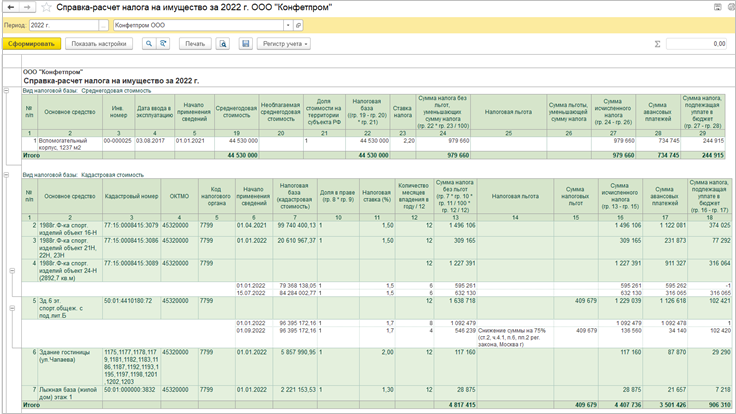Click Показать настройки button
The height and width of the screenshot is (414, 736).
pyautogui.click(x=99, y=44)
